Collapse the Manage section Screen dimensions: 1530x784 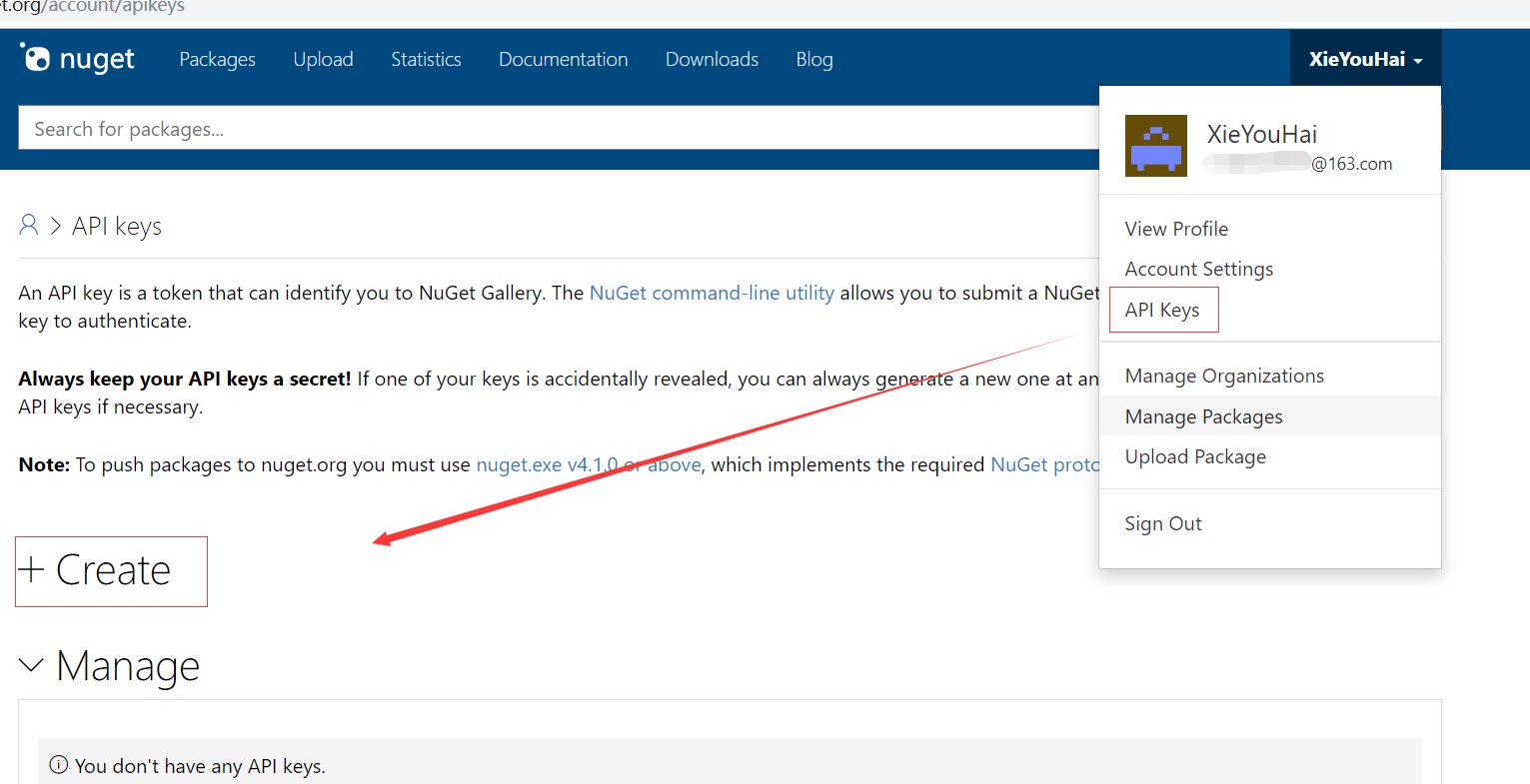point(110,666)
